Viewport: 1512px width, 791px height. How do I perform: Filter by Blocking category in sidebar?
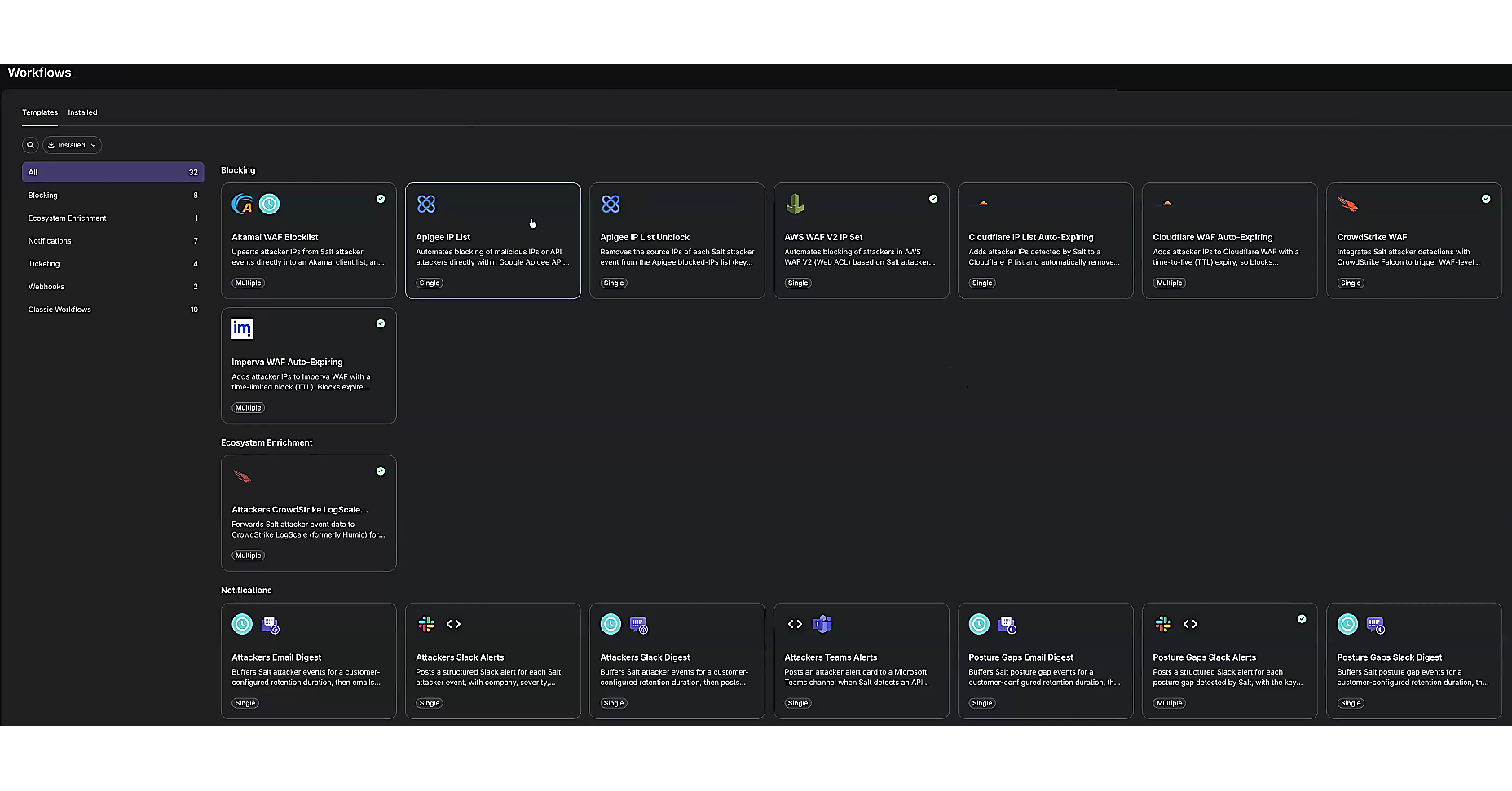pyautogui.click(x=113, y=196)
